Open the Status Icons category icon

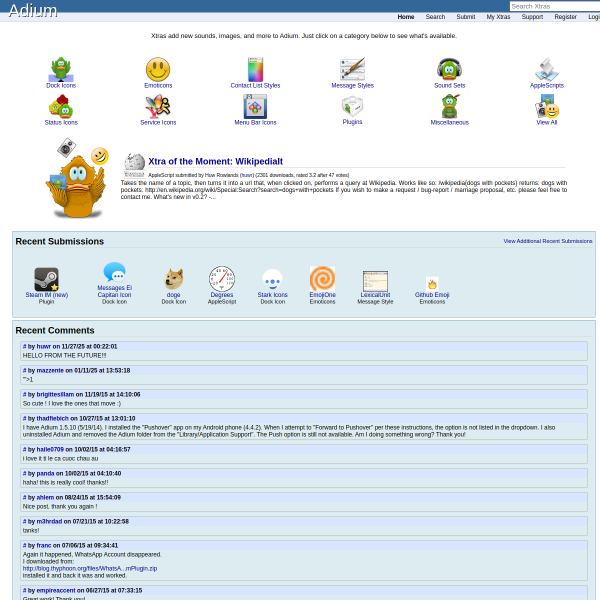pos(61,106)
